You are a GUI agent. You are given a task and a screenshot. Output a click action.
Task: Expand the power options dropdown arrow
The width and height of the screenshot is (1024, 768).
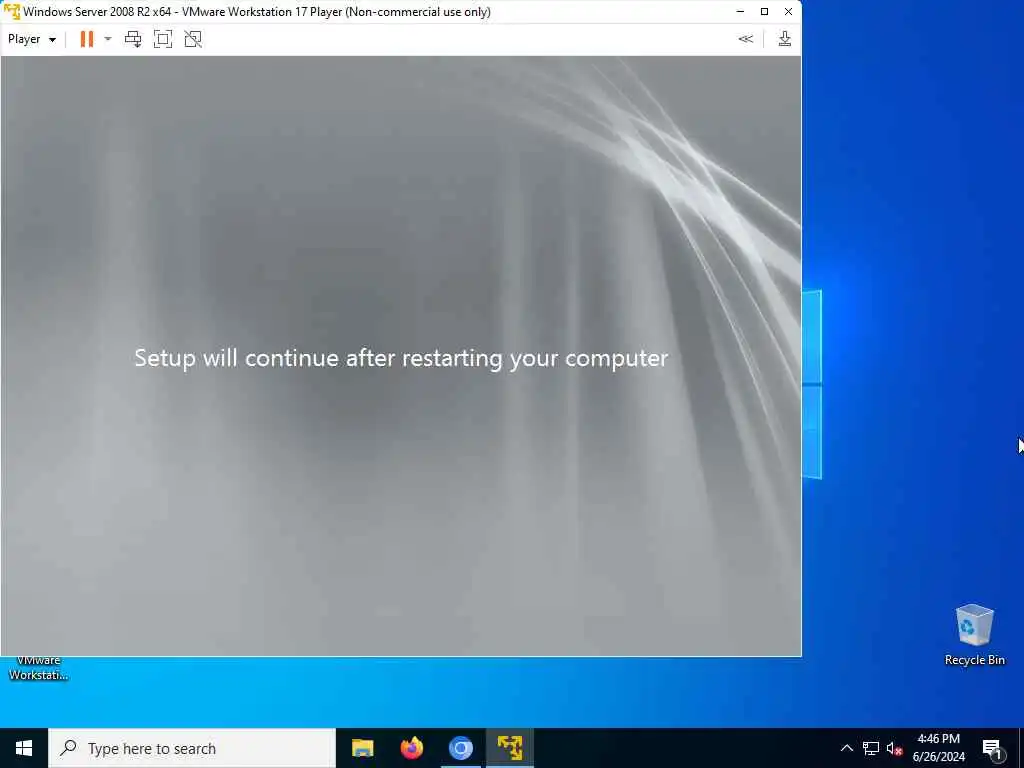[x=108, y=39]
